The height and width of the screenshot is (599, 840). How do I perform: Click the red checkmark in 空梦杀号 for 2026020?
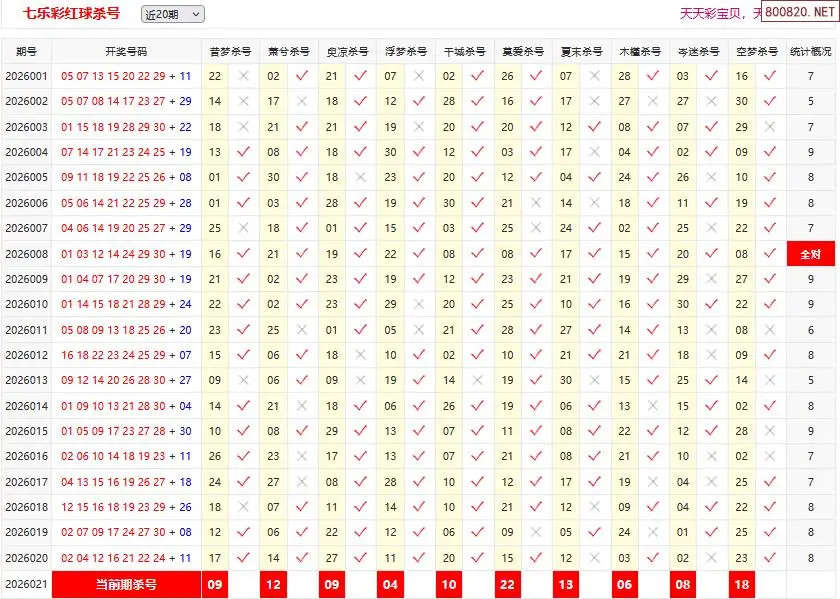[770, 558]
